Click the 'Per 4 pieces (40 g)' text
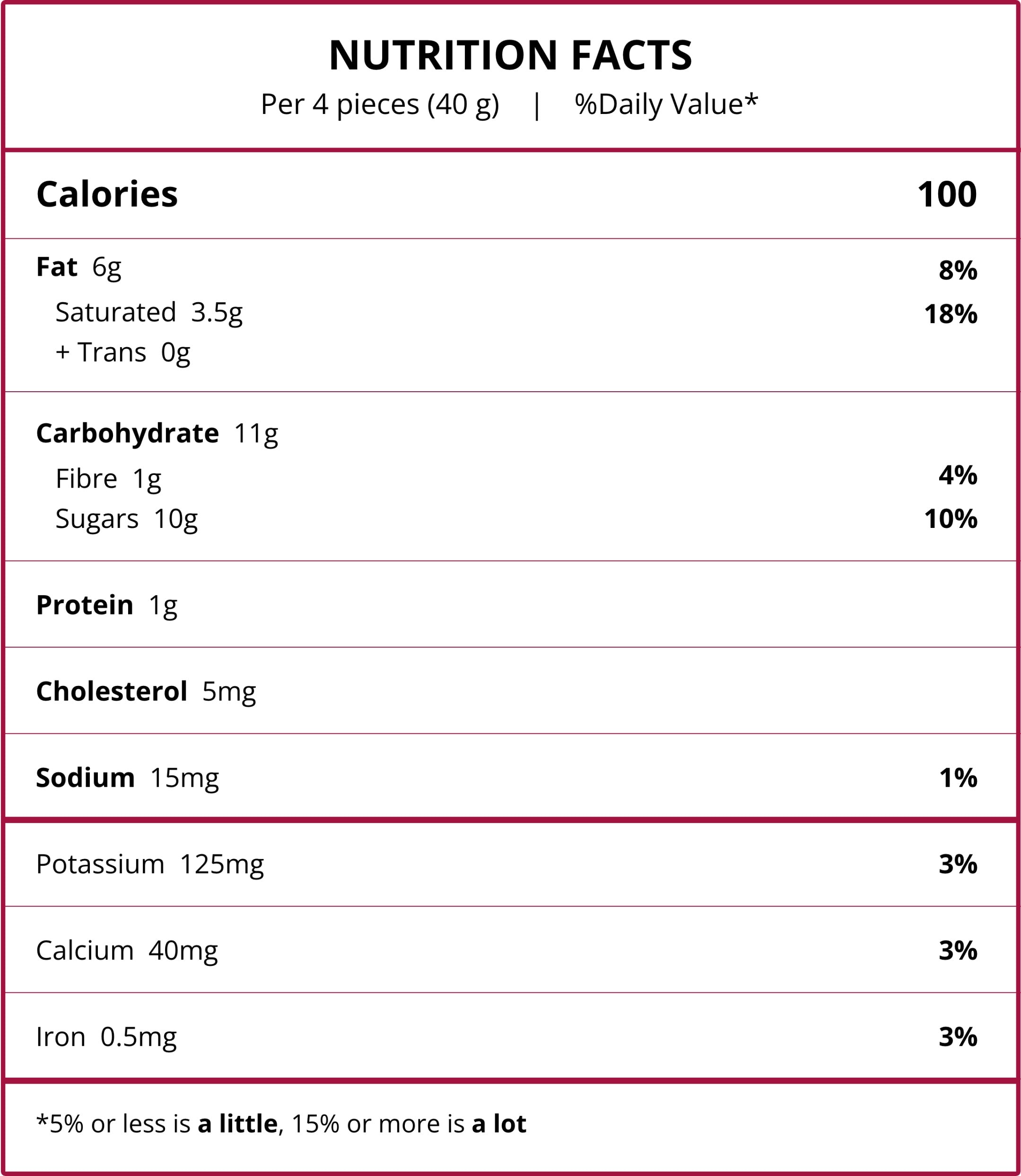 pos(379,105)
